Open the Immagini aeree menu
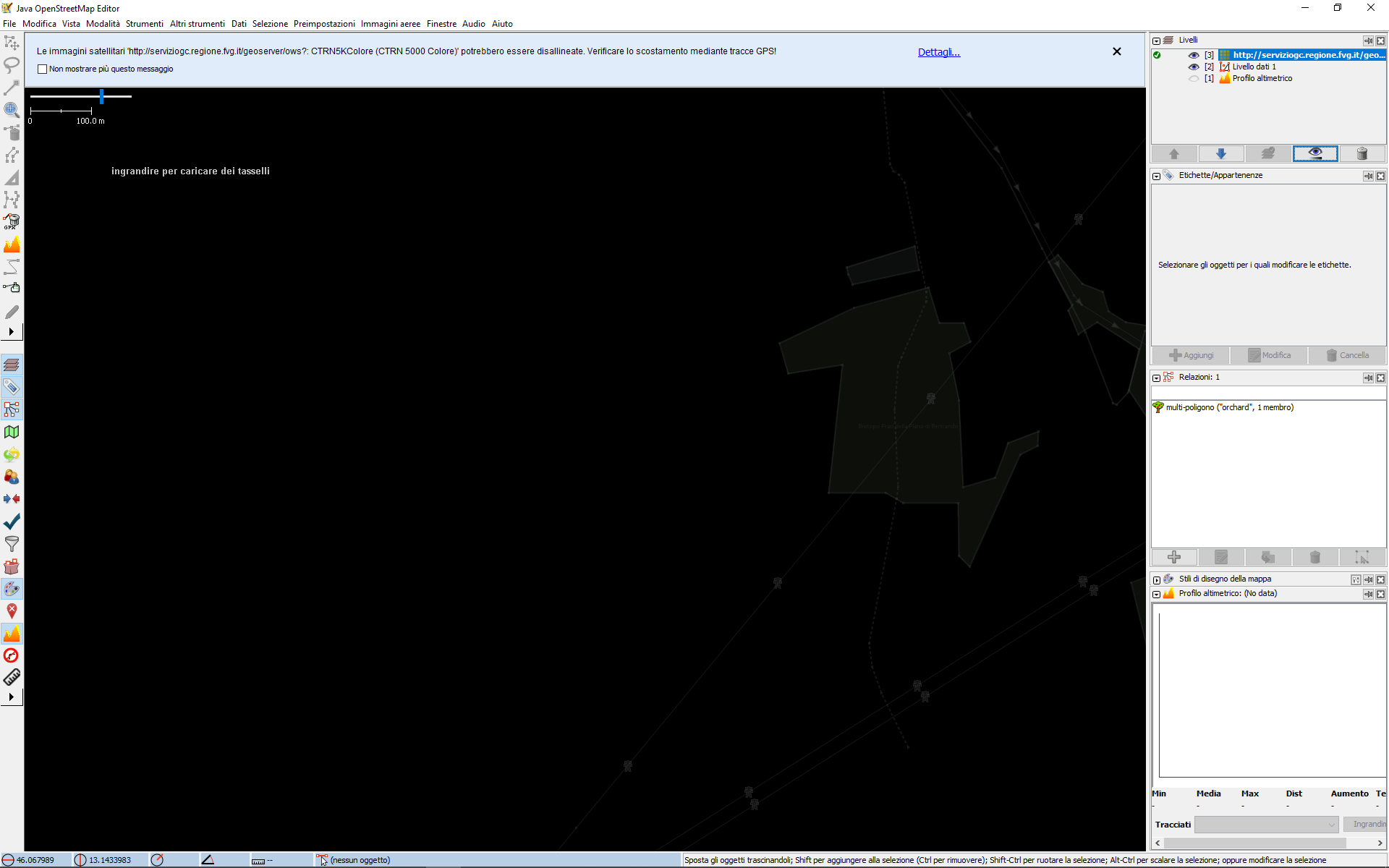Image resolution: width=1389 pixels, height=868 pixels. 391,24
